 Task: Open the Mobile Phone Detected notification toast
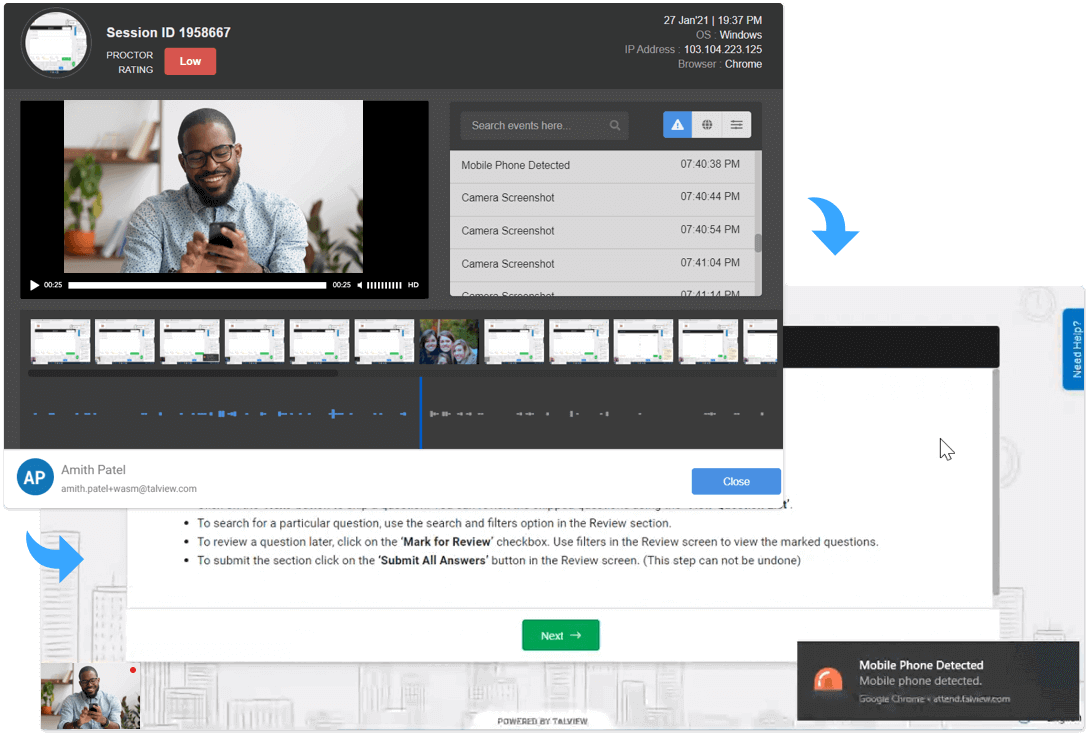[x=938, y=681]
